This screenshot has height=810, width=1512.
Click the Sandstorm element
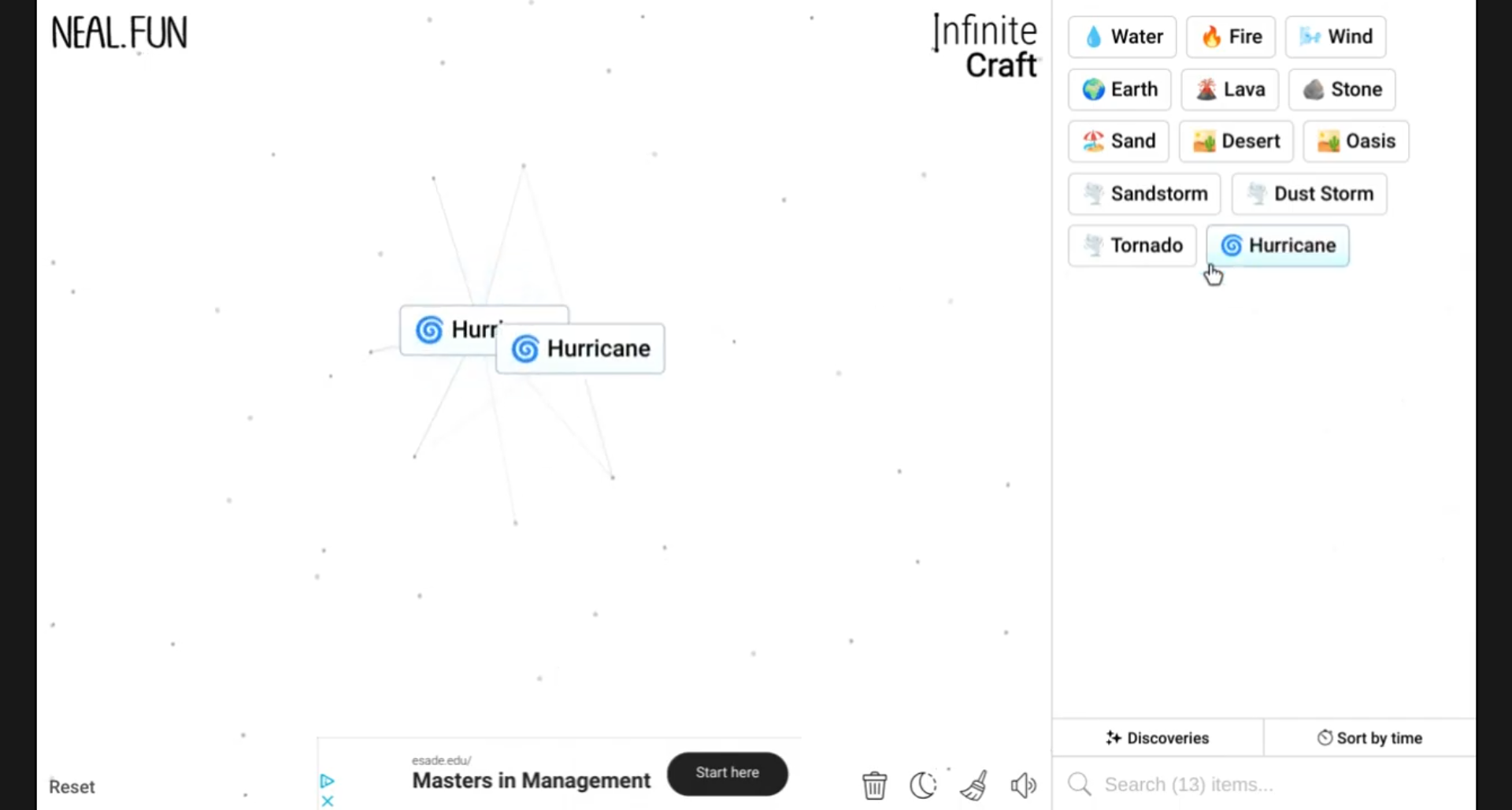pyautogui.click(x=1144, y=194)
